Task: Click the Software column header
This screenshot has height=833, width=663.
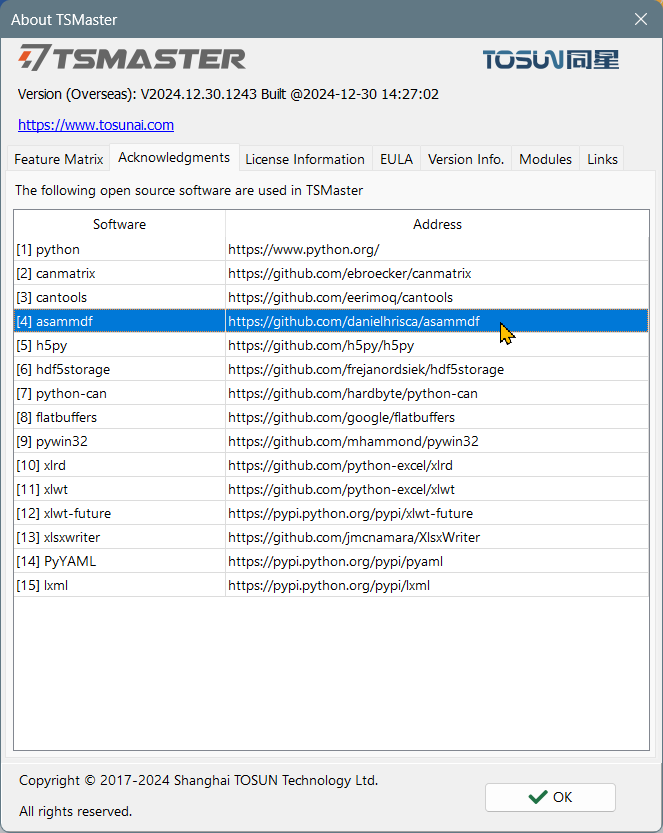Action: click(120, 224)
